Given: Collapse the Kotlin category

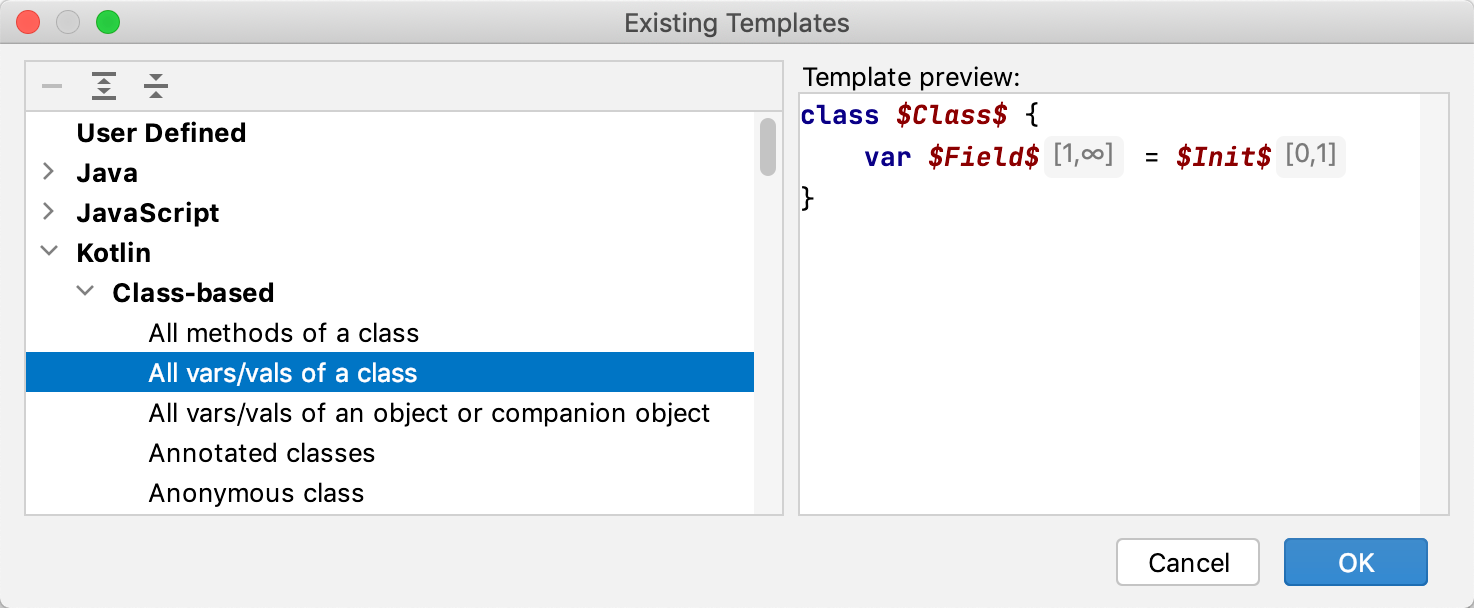Looking at the screenshot, I should (49, 252).
